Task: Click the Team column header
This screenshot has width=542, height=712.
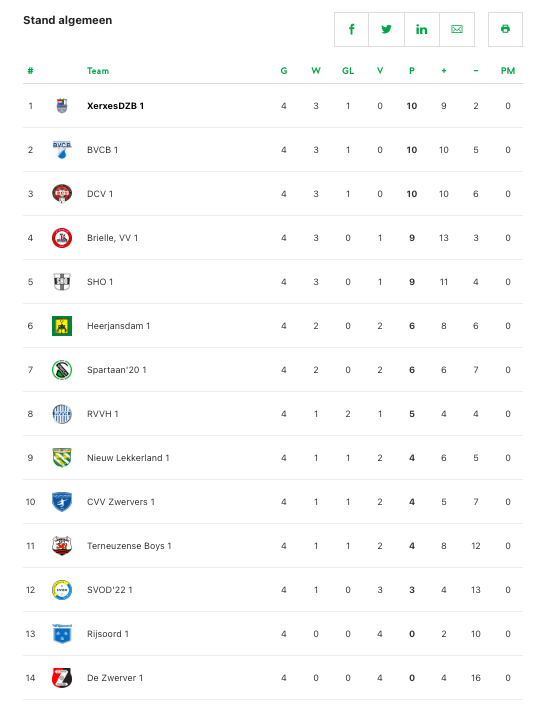Action: (x=98, y=71)
